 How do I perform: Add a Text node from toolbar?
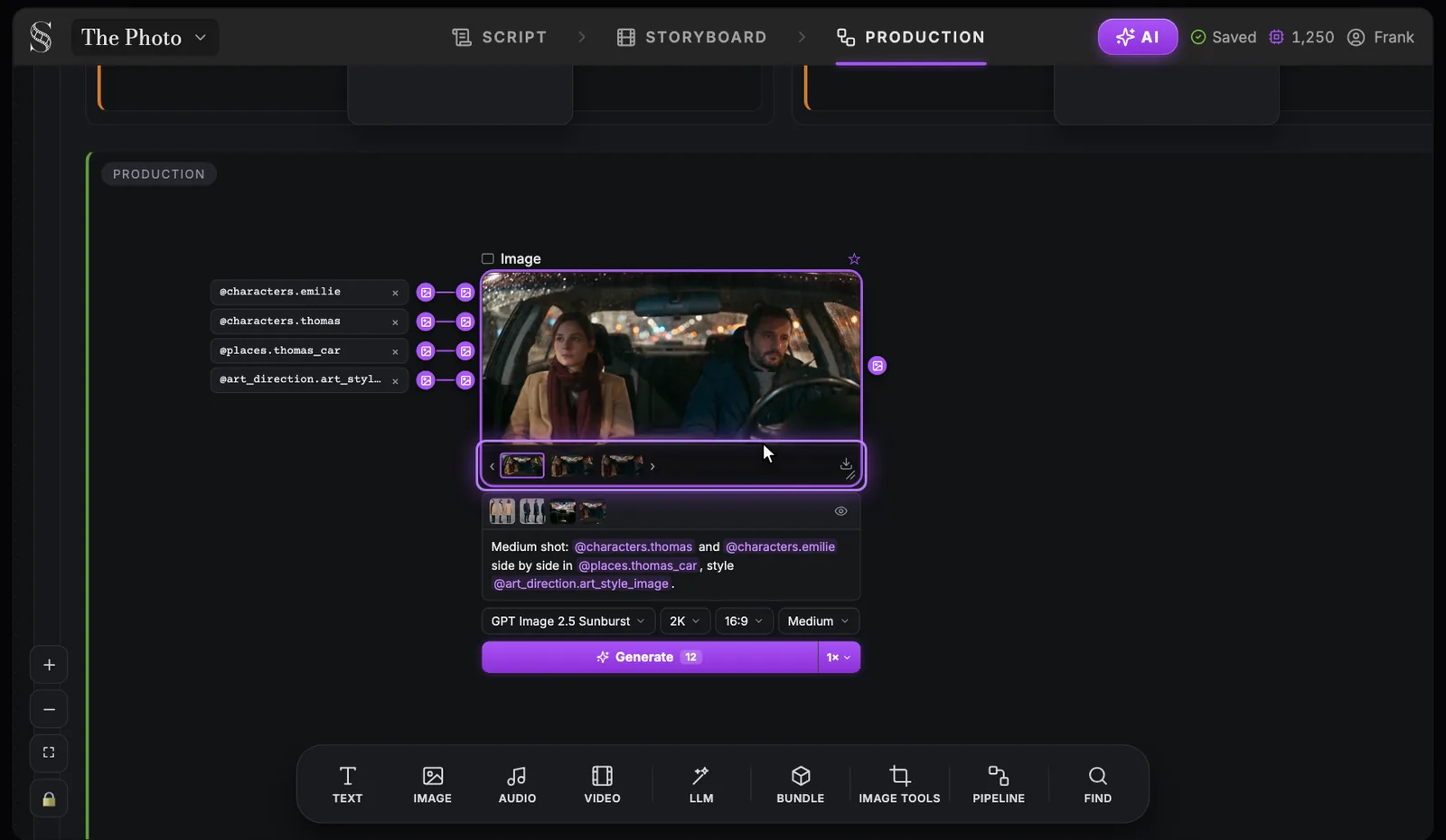coord(347,784)
